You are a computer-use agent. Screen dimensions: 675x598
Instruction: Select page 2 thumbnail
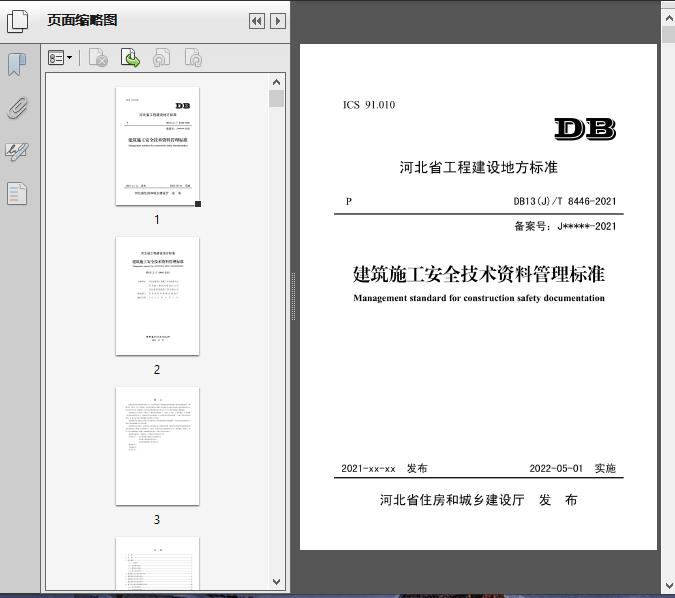point(158,296)
